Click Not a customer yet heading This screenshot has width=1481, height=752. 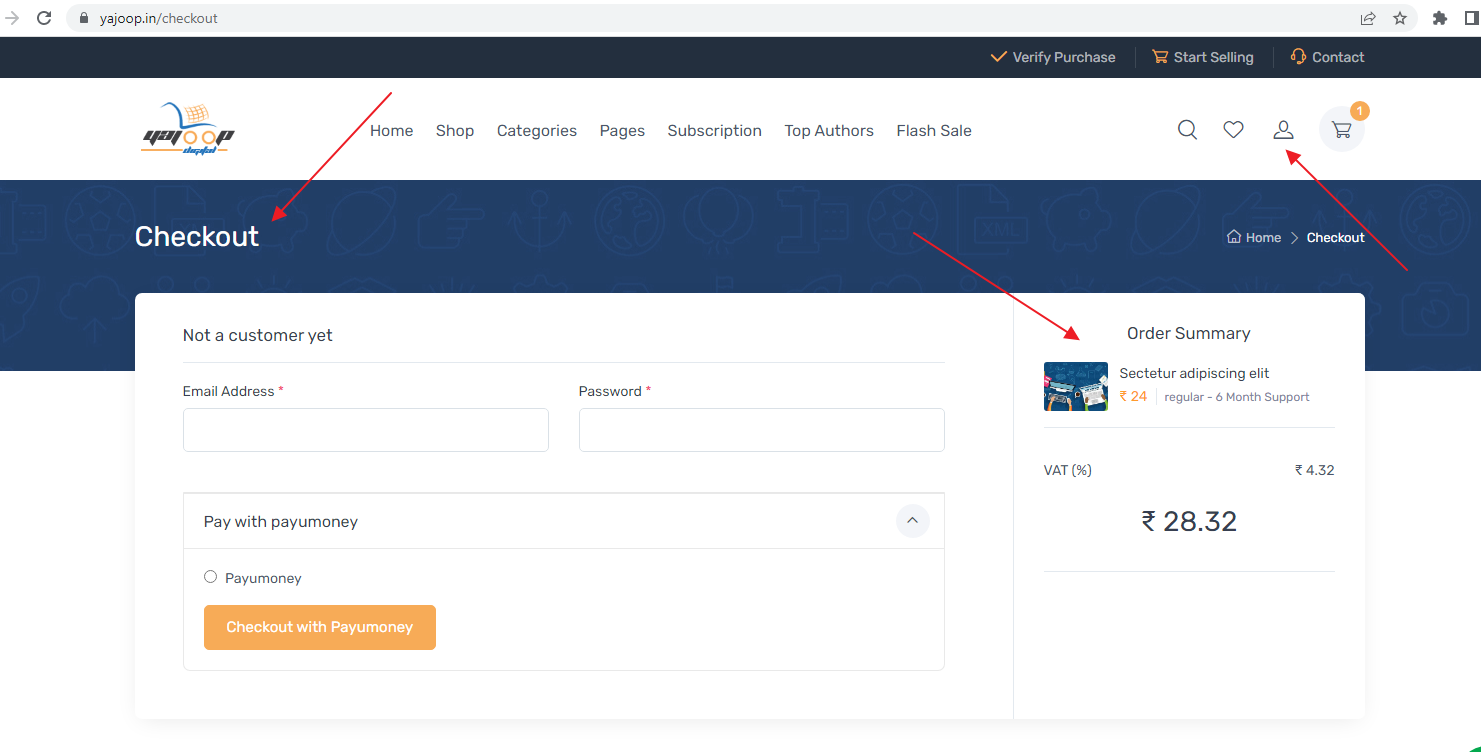click(x=258, y=336)
